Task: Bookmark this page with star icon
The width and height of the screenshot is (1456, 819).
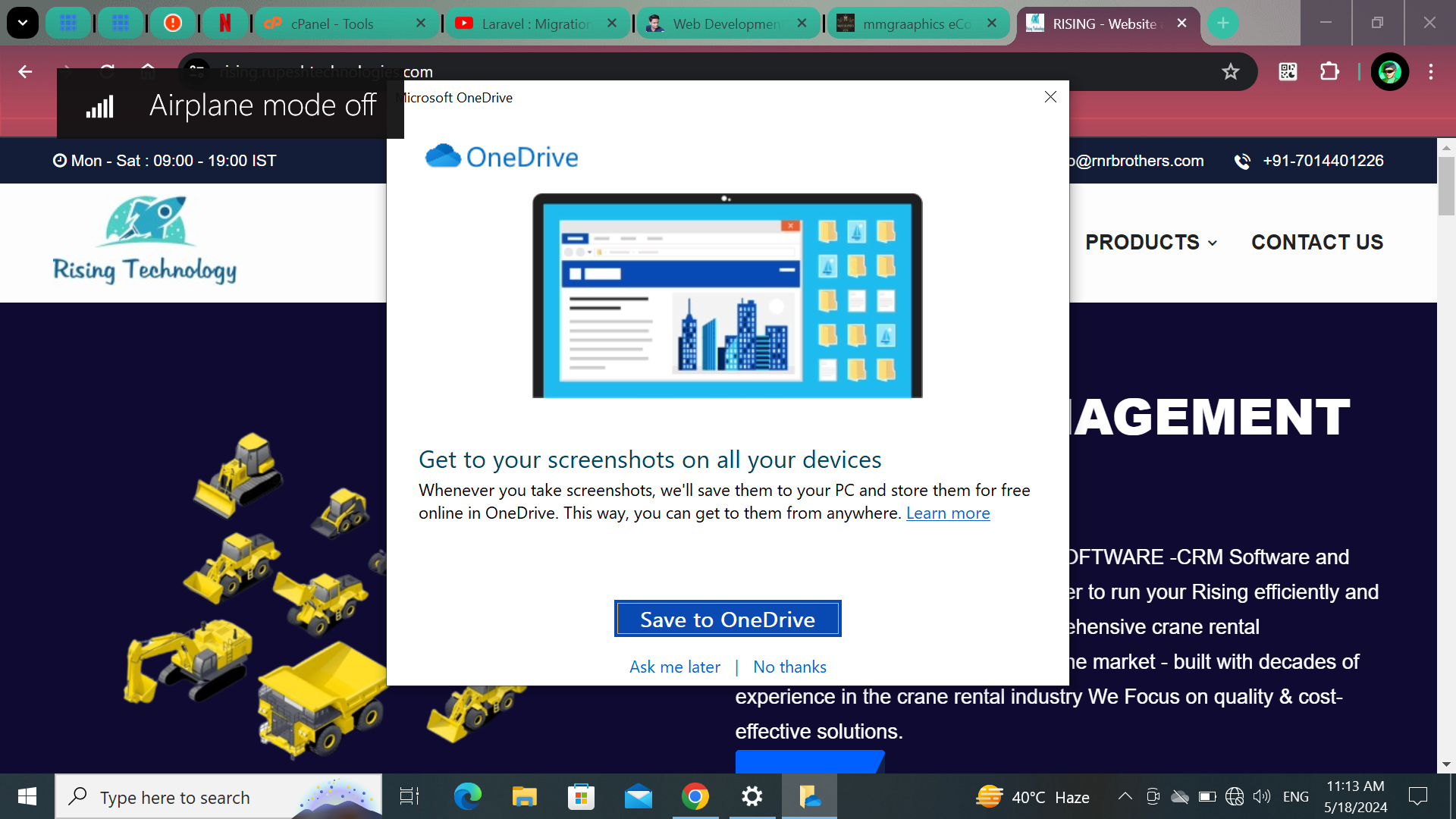Action: pos(1230,72)
